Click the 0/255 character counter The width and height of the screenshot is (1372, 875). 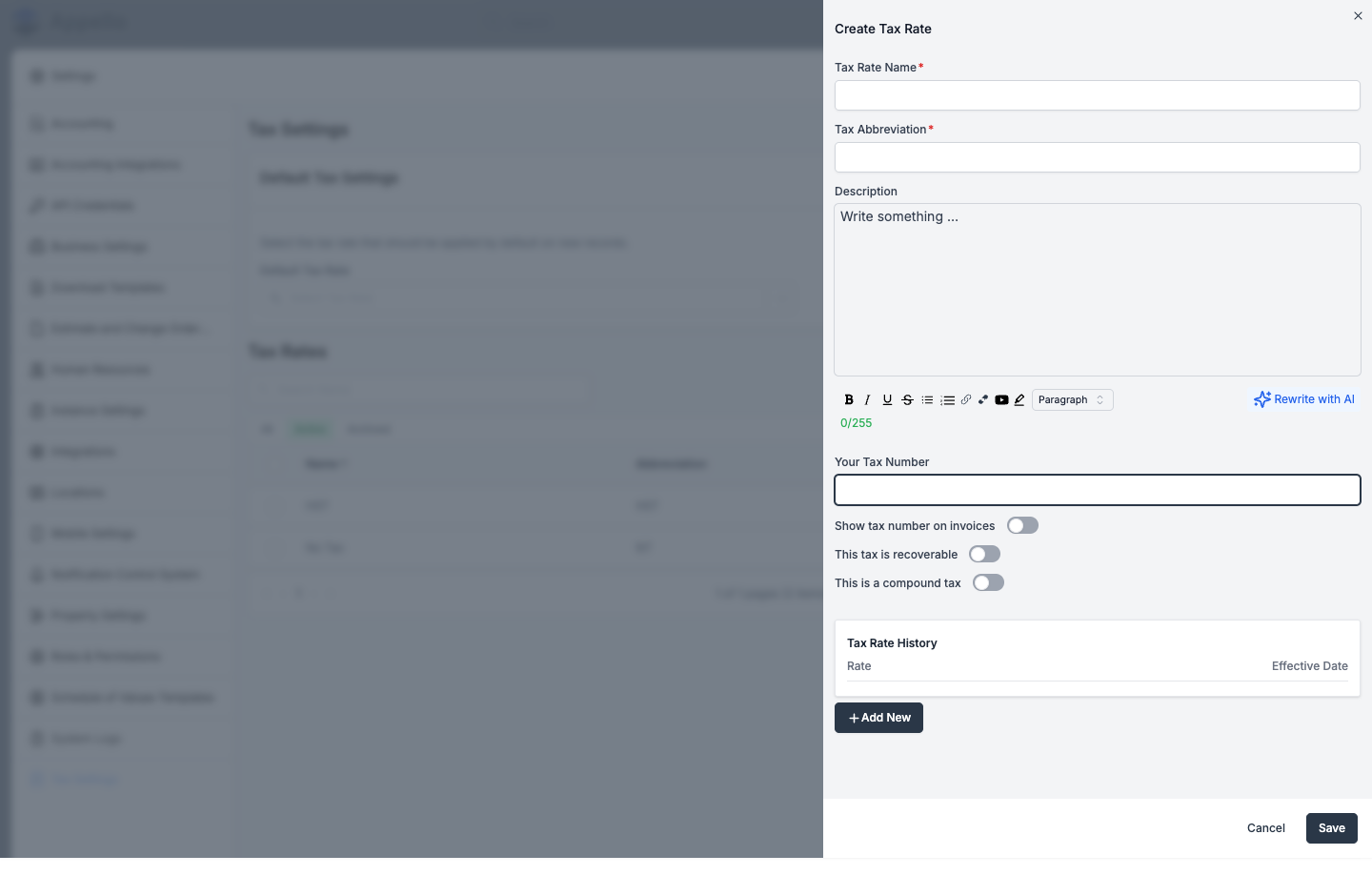click(x=856, y=423)
